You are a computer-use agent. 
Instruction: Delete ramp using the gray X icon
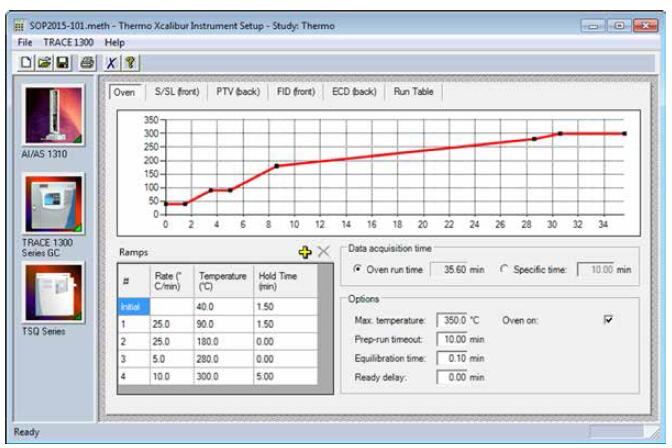tap(323, 252)
